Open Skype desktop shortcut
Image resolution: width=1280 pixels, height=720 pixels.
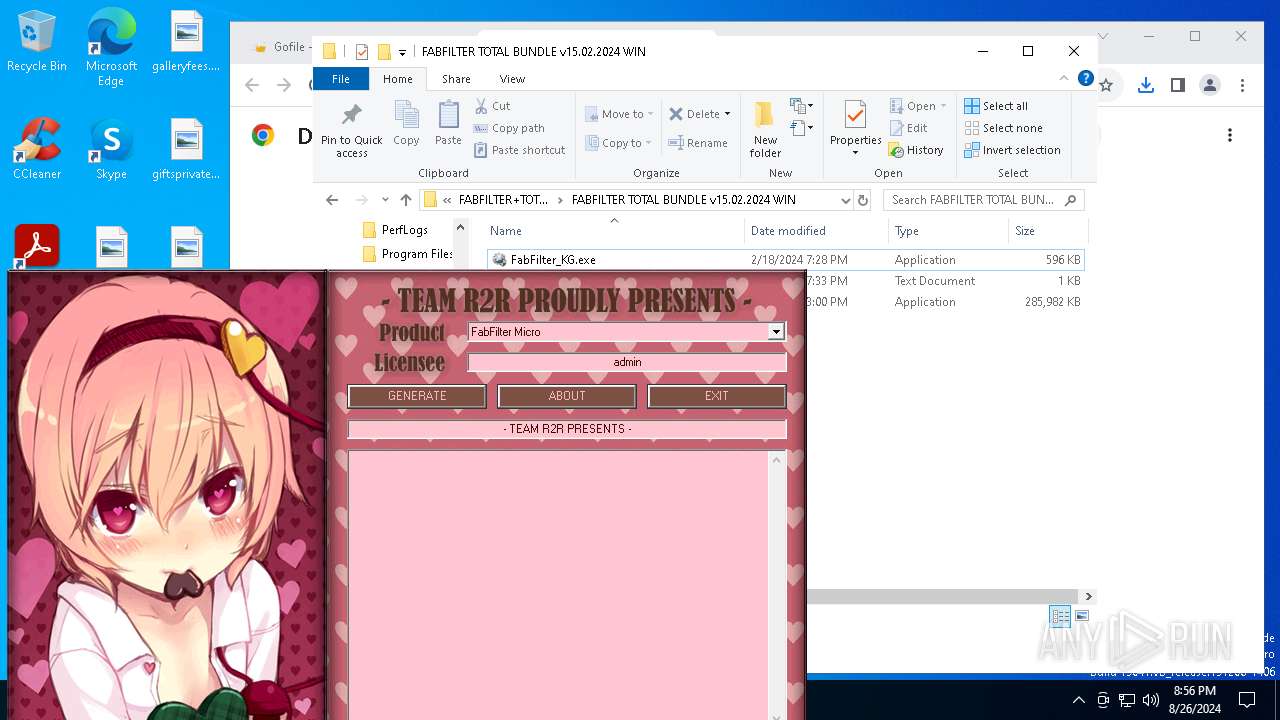(x=111, y=149)
